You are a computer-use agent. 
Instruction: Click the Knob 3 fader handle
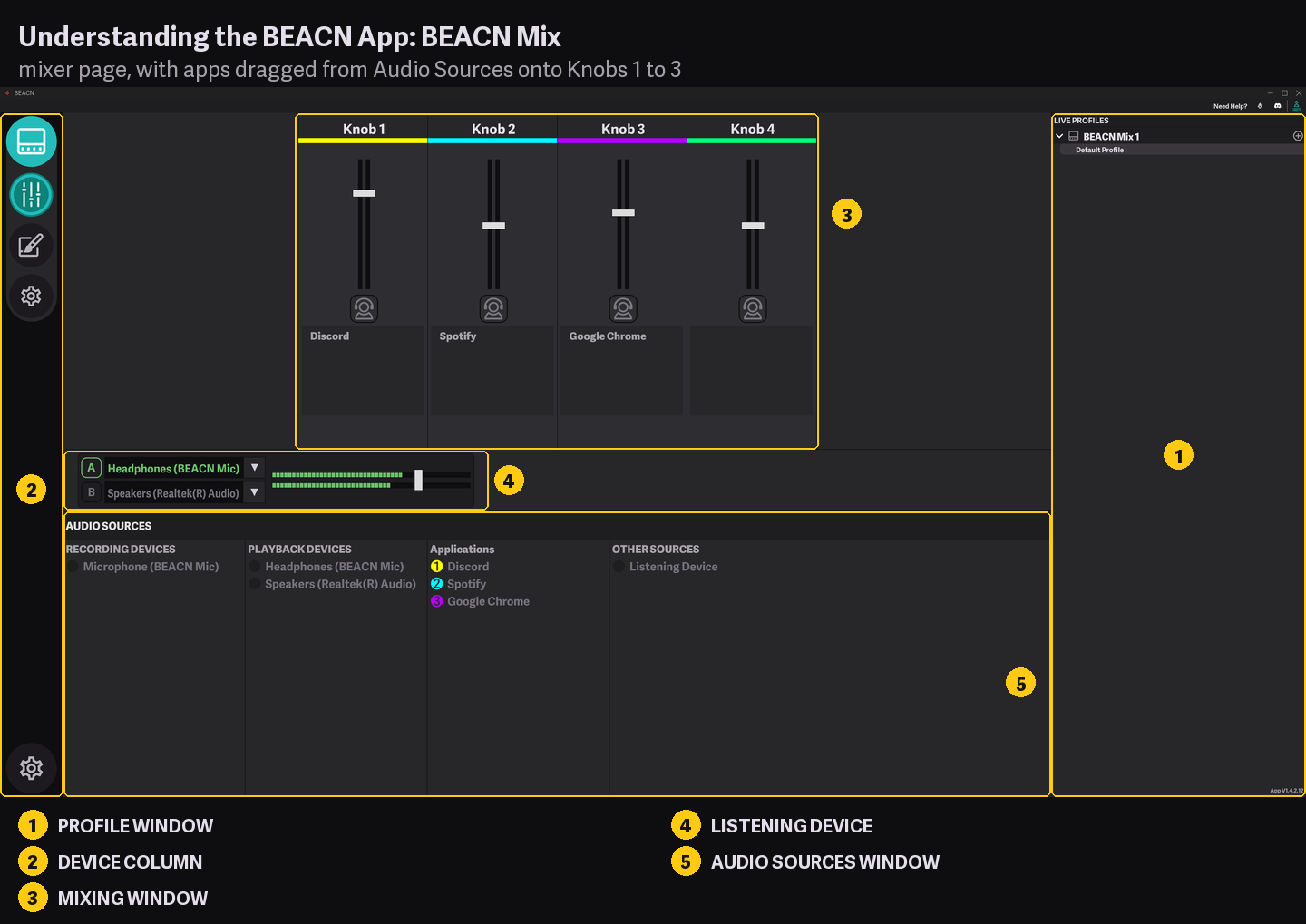623,213
